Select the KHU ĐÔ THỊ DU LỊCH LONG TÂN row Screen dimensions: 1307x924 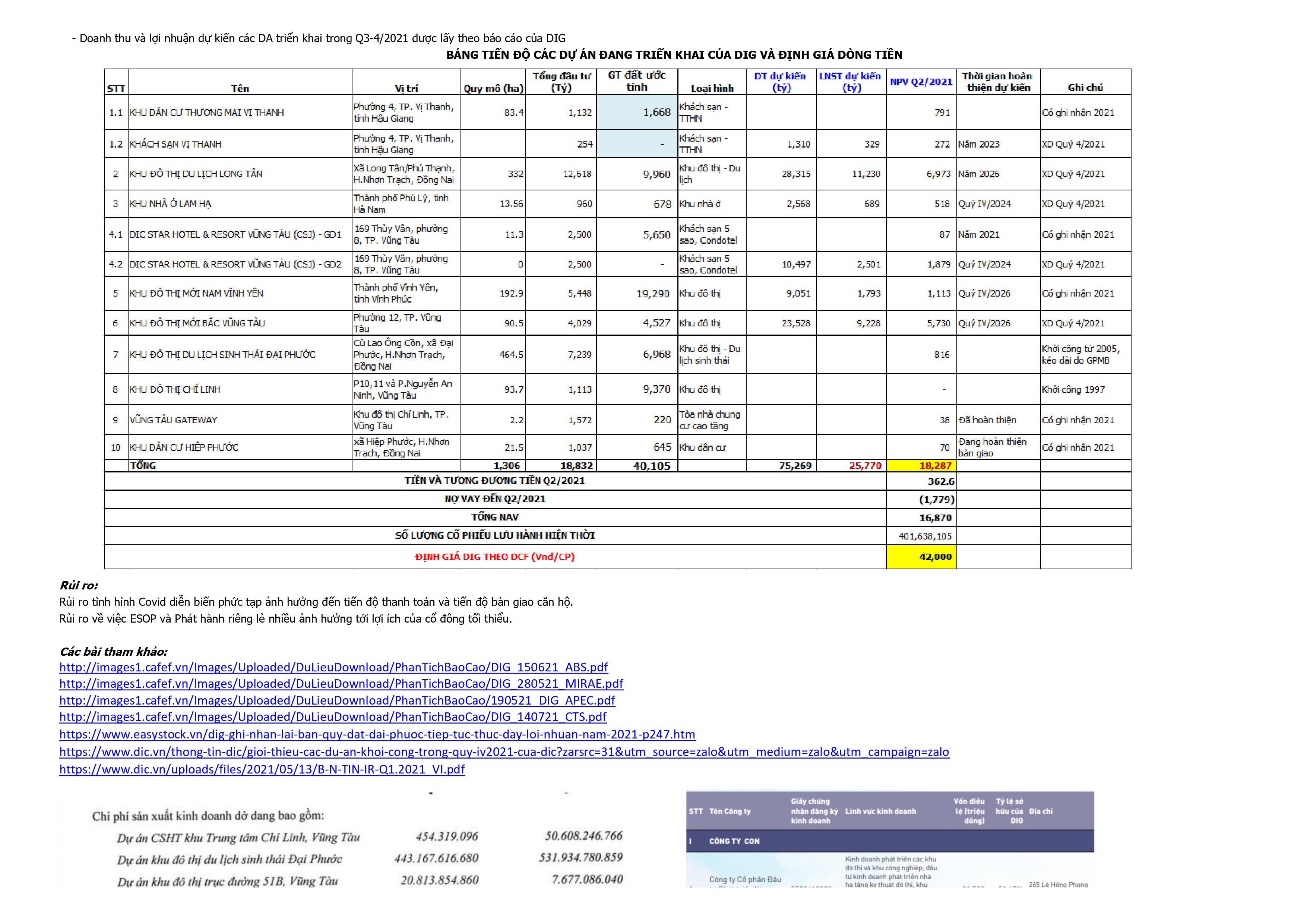pos(196,174)
